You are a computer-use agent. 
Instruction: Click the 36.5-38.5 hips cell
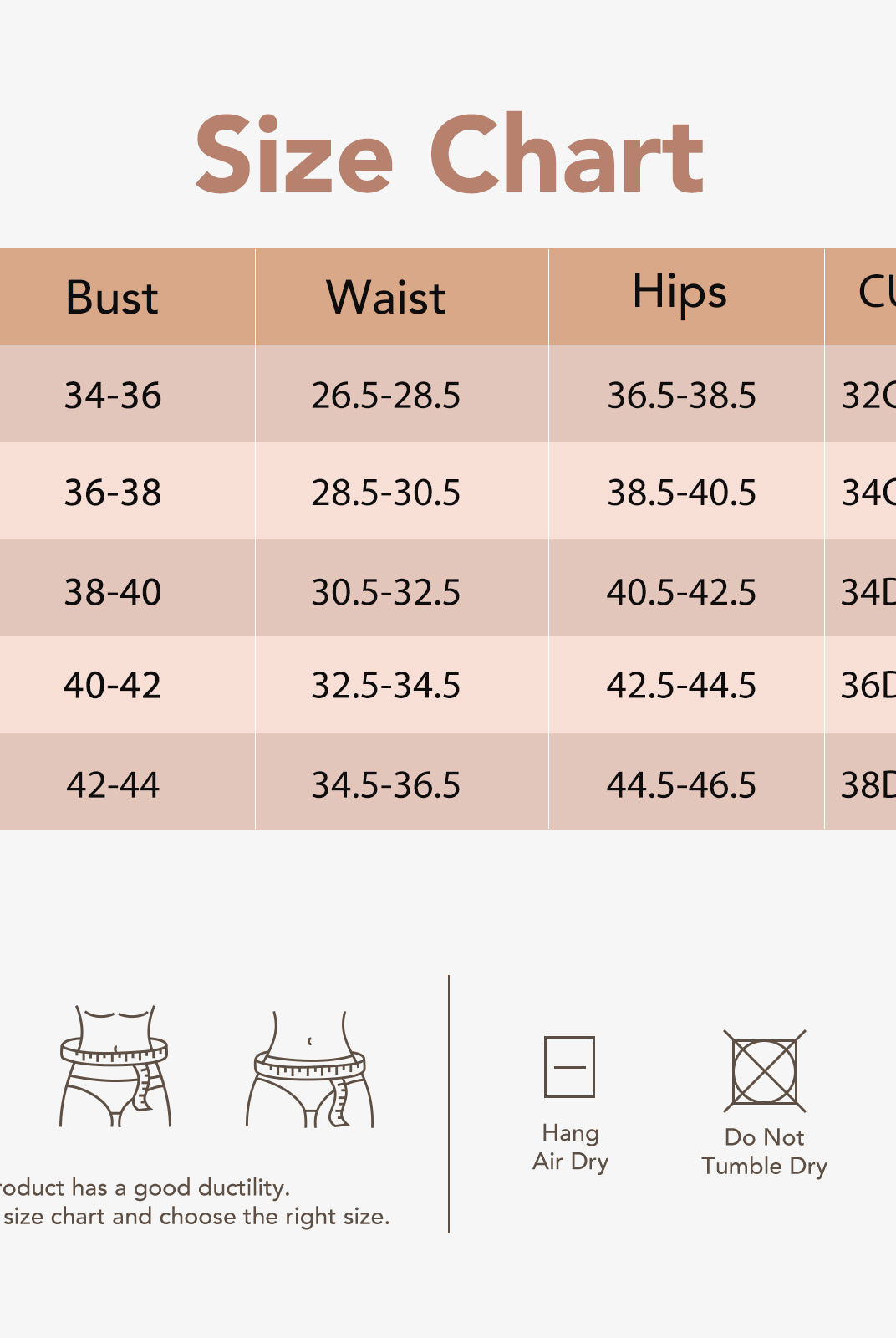pyautogui.click(x=681, y=395)
